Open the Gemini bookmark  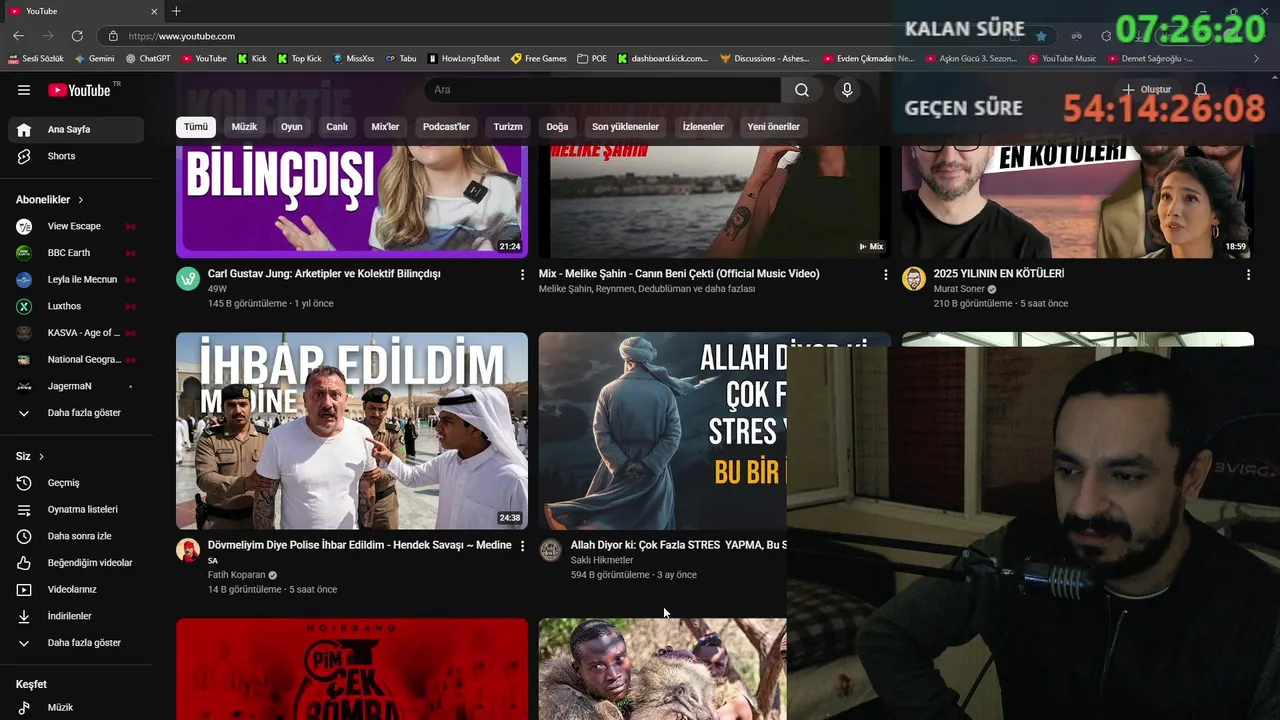pyautogui.click(x=95, y=59)
